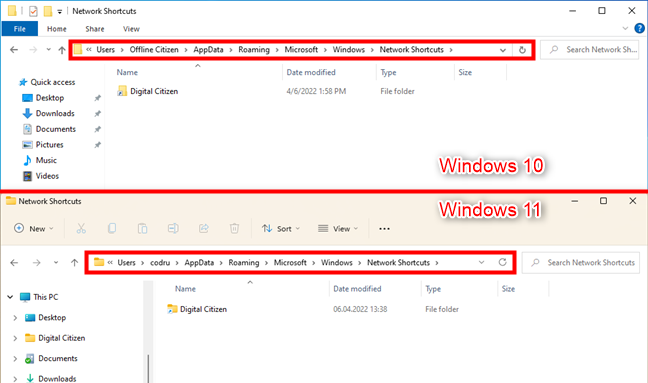The height and width of the screenshot is (383, 648).
Task: Open recent locations dropdown in Windows 11
Action: (56, 262)
